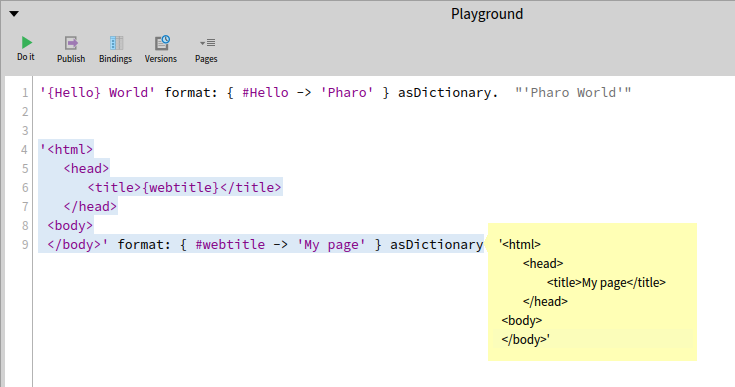Open Versions history icon
735x387 pixels.
coord(162,43)
